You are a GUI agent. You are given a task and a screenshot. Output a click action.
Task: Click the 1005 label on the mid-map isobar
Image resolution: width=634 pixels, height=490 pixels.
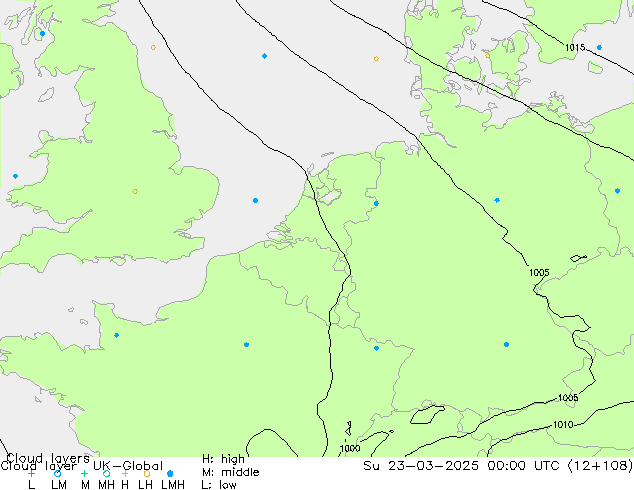point(539,272)
